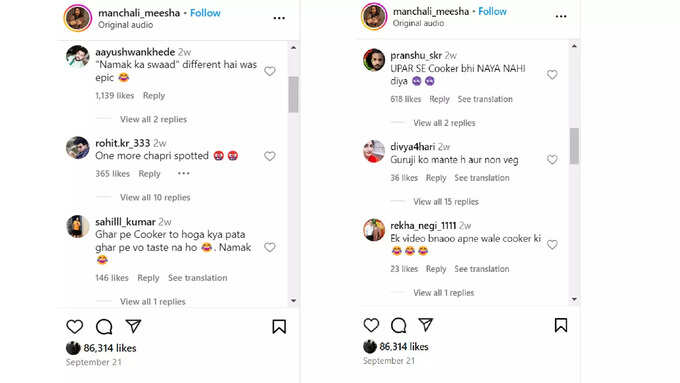Open options dots under rohit.kr_333 comment
Viewport: 680px width, 383px height.
tap(184, 173)
